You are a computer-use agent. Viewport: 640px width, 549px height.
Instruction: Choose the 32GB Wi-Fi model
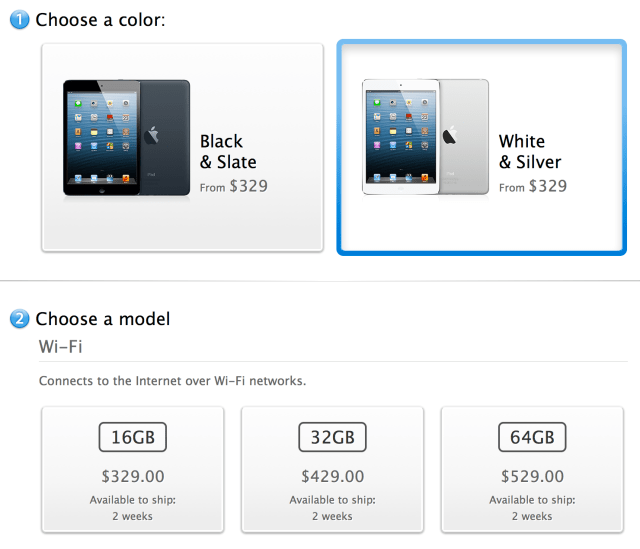332,469
